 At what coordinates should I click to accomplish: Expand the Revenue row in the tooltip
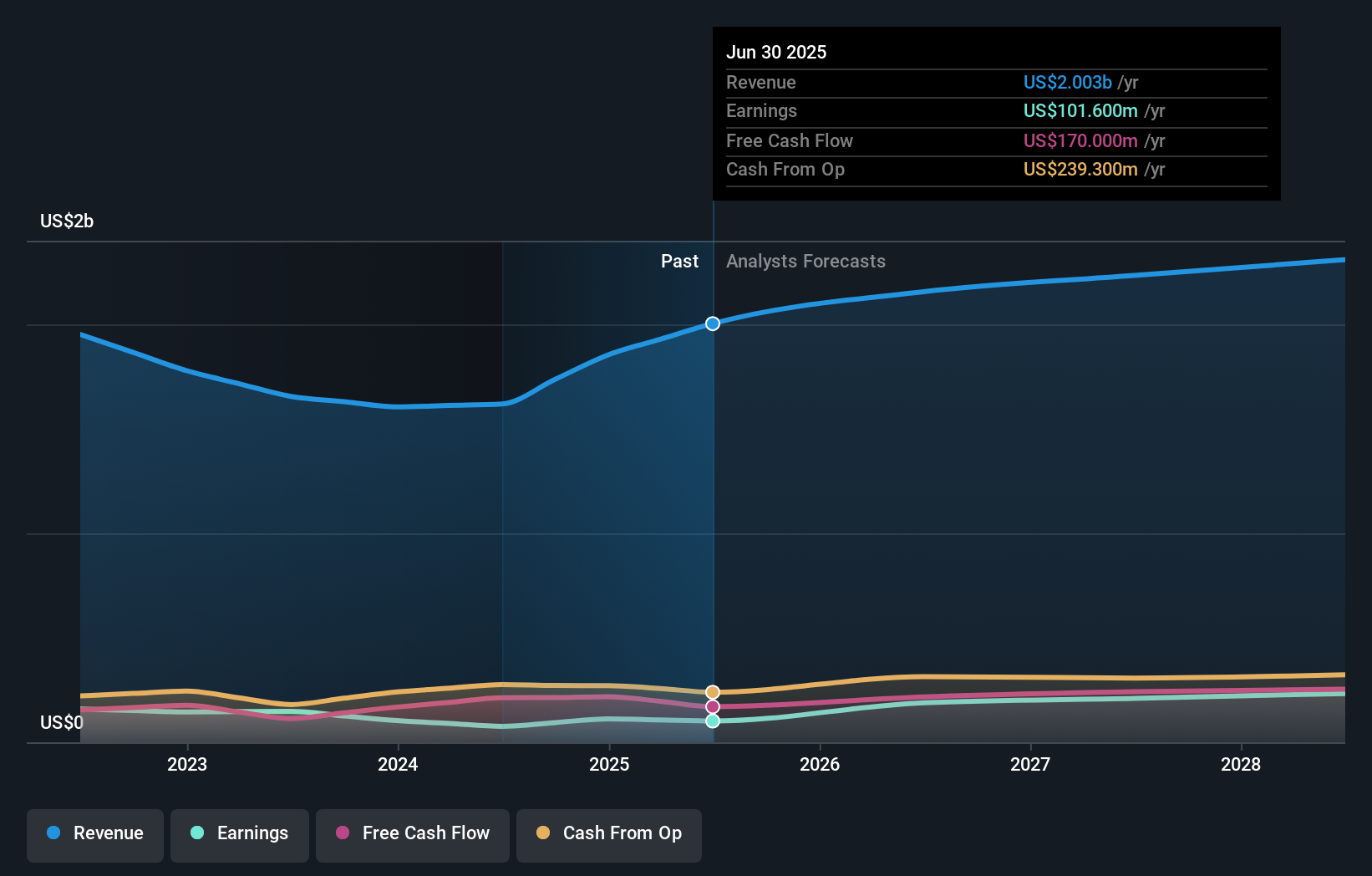(761, 83)
